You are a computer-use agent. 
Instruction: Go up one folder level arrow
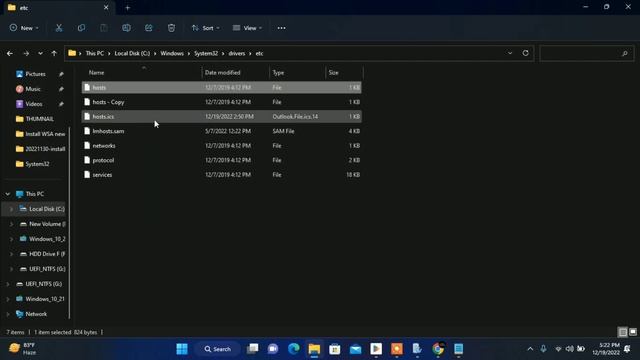coord(54,53)
